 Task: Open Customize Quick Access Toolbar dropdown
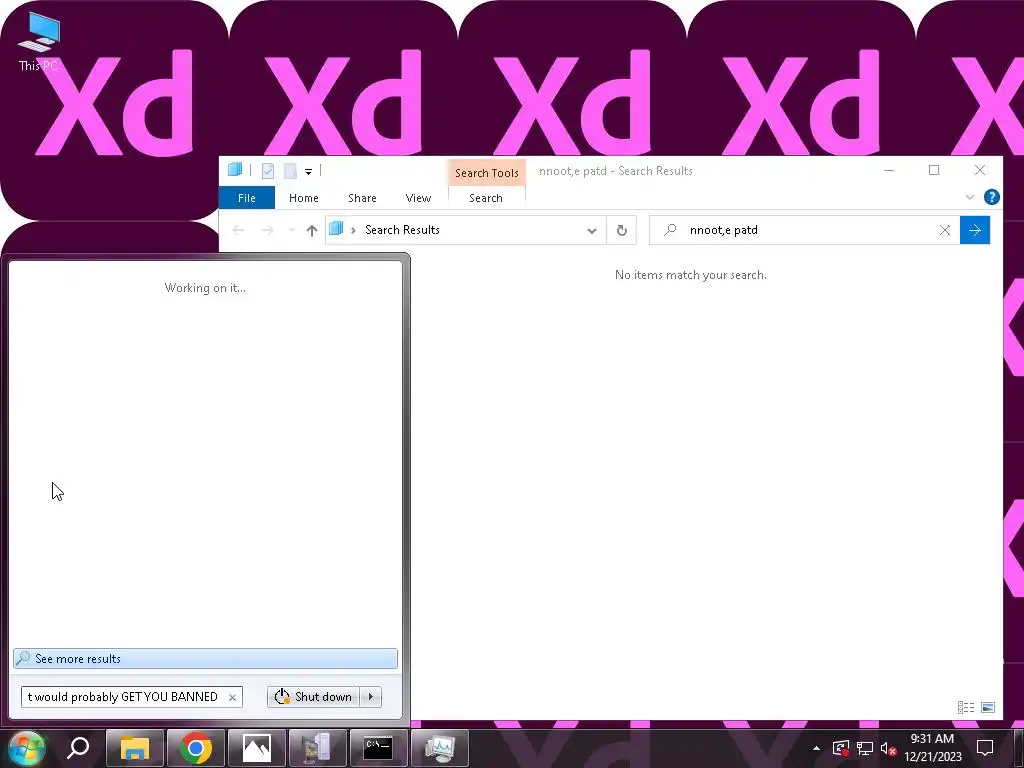coord(308,172)
